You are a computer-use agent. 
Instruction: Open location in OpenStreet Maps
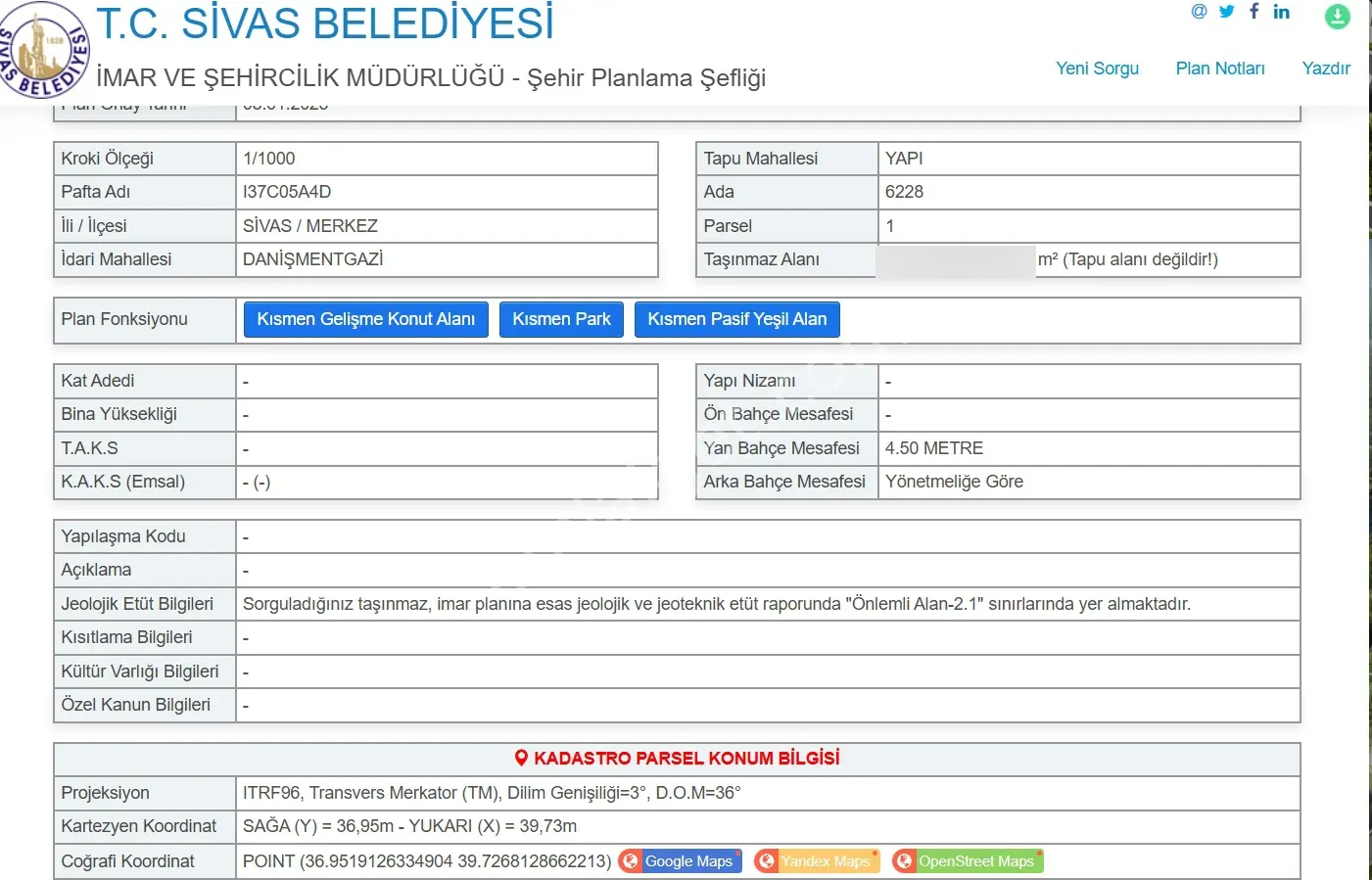click(968, 861)
